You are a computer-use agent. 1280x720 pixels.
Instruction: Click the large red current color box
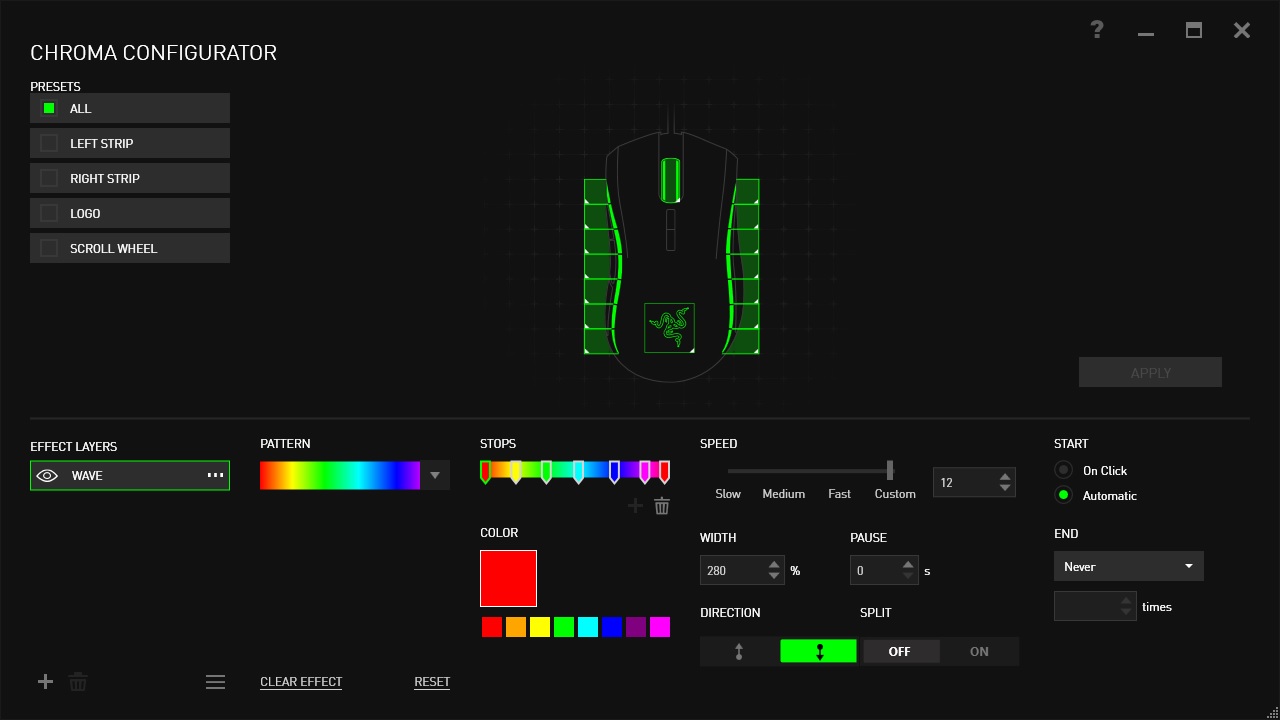click(x=508, y=578)
